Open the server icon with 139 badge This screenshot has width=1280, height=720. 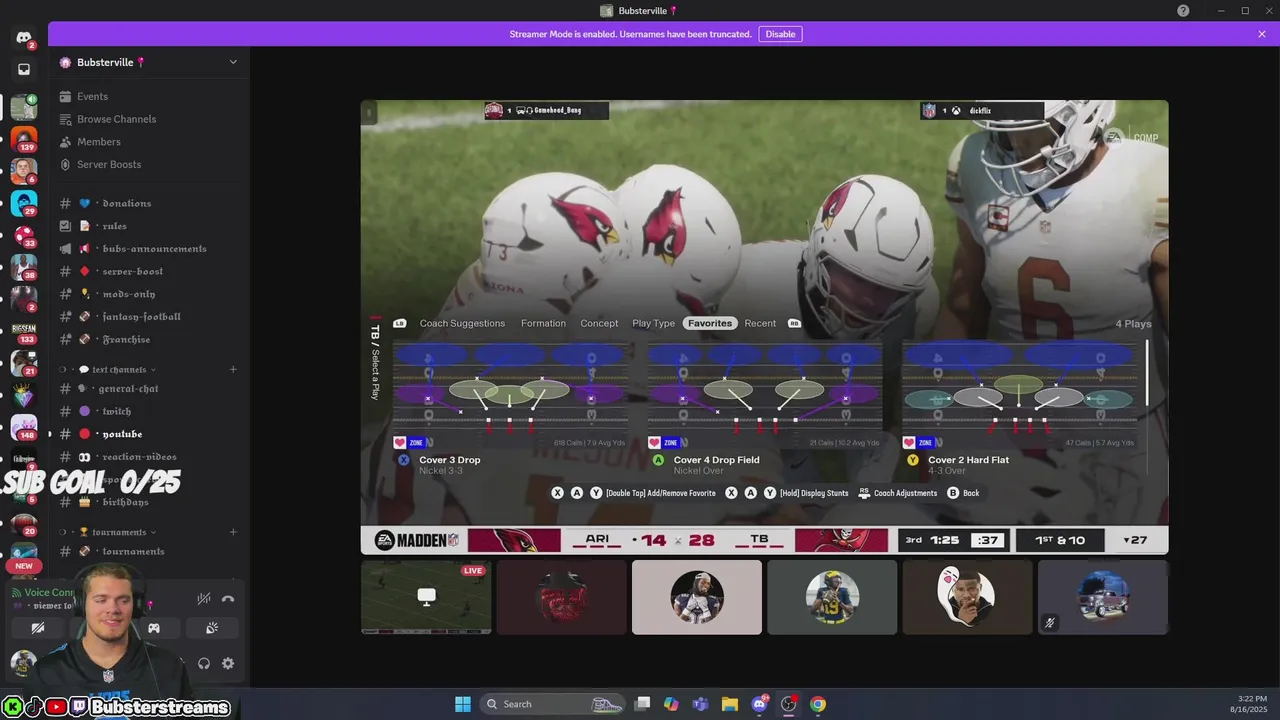pyautogui.click(x=24, y=138)
